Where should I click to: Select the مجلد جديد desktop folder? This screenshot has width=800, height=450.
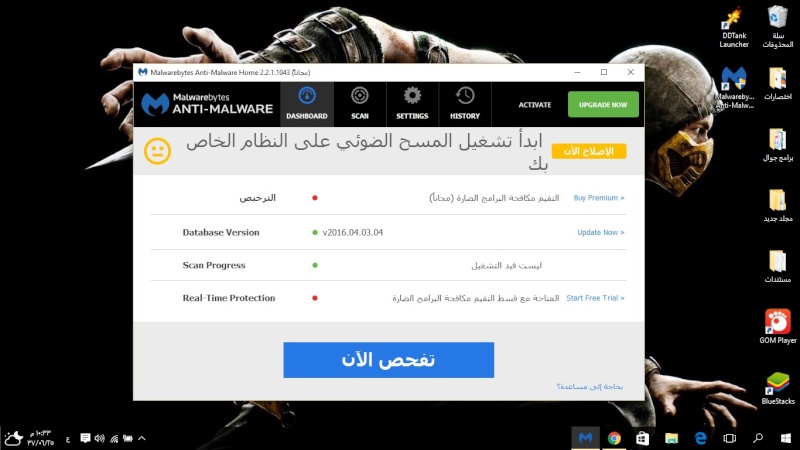778,206
